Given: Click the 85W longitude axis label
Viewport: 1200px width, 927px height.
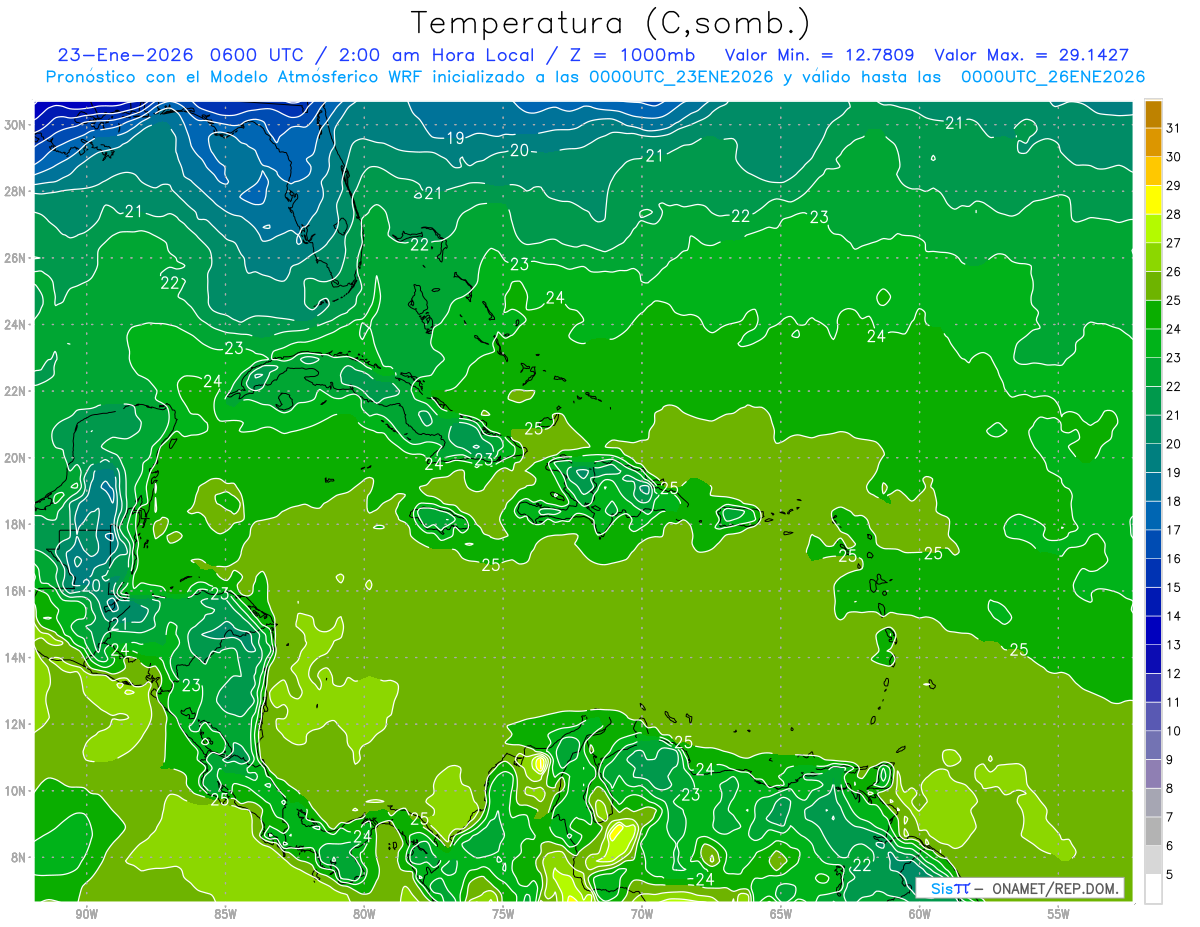Looking at the screenshot, I should point(225,914).
